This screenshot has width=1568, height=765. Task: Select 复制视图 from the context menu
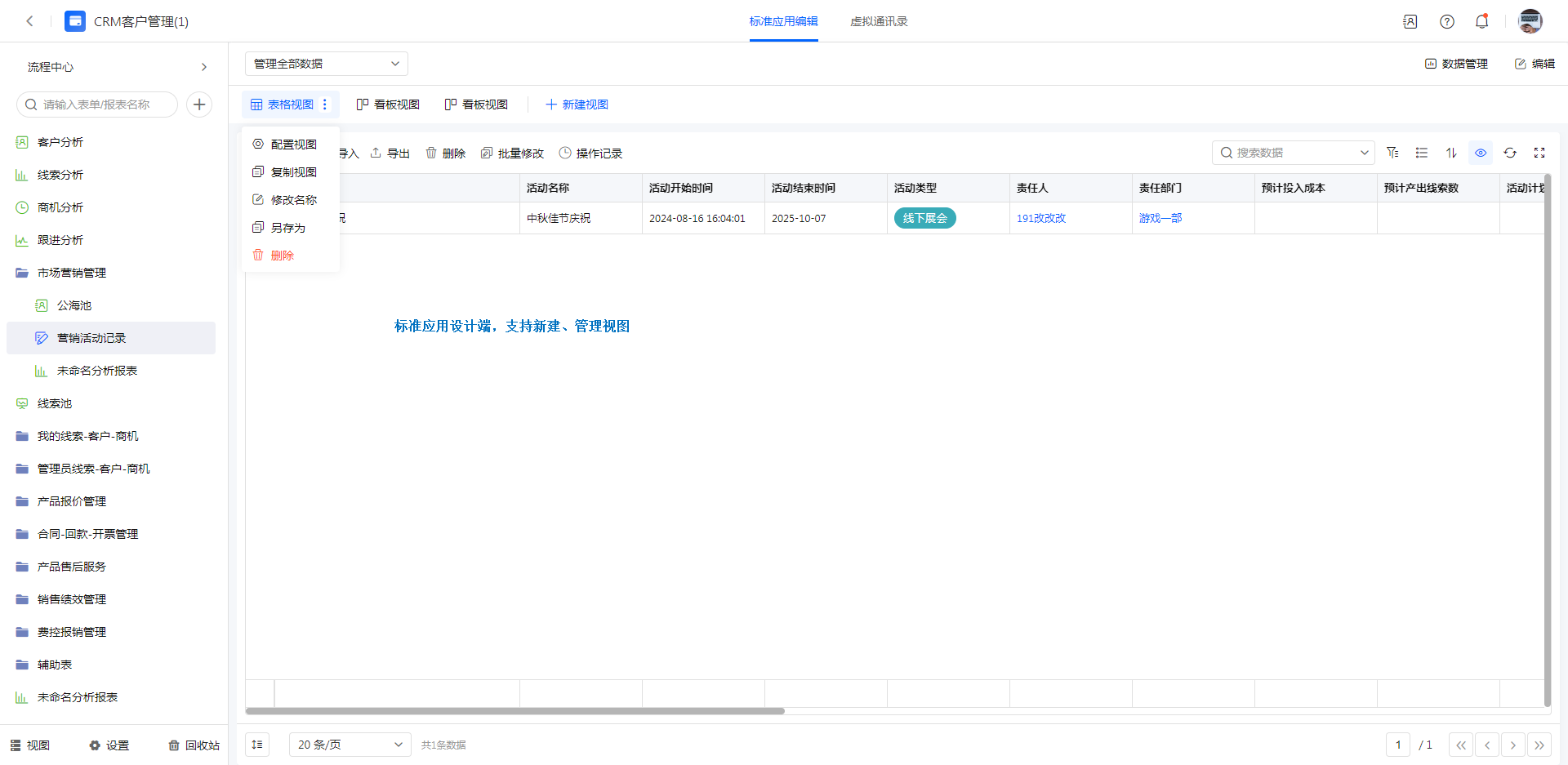(293, 172)
